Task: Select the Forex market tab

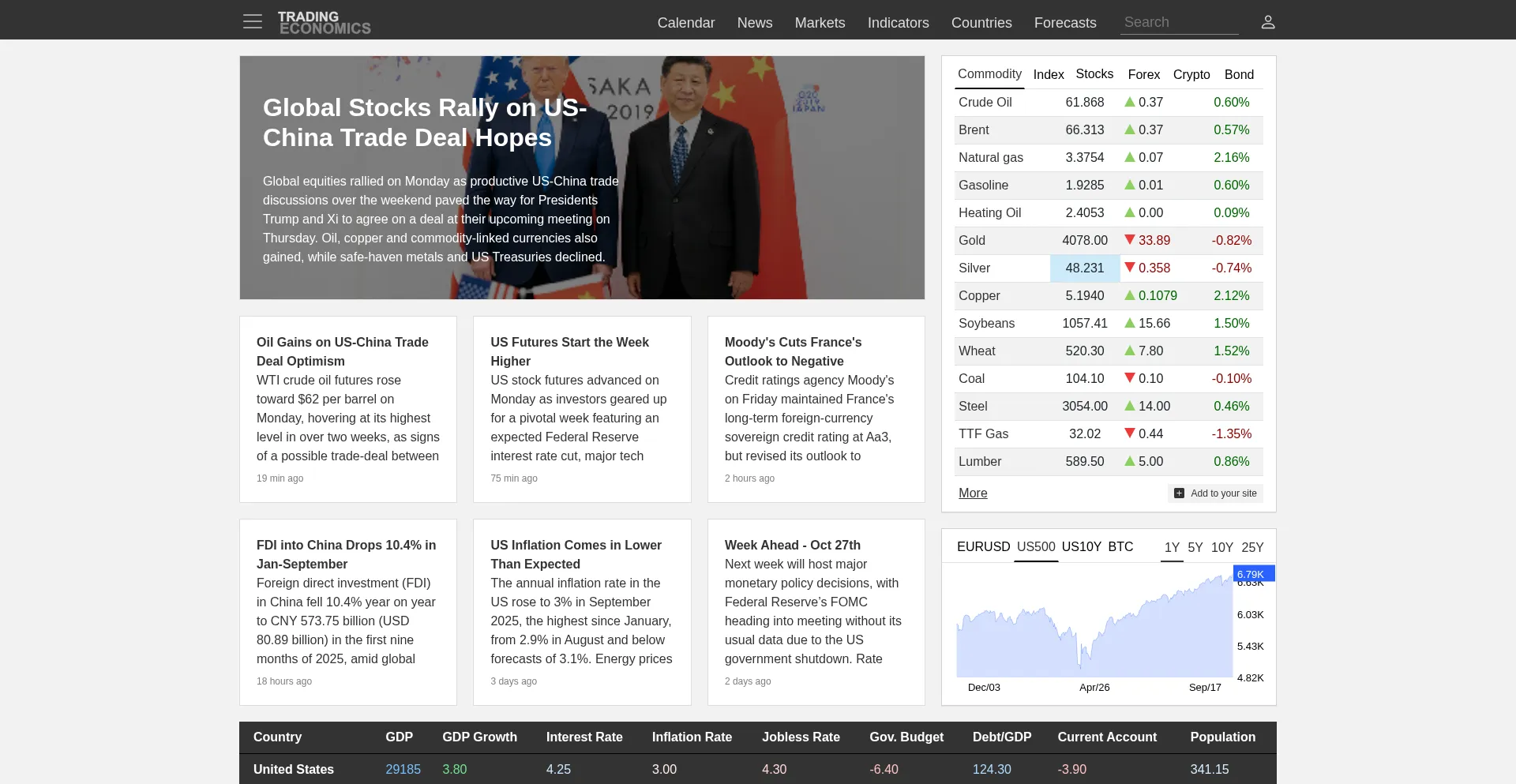Action: [x=1143, y=74]
